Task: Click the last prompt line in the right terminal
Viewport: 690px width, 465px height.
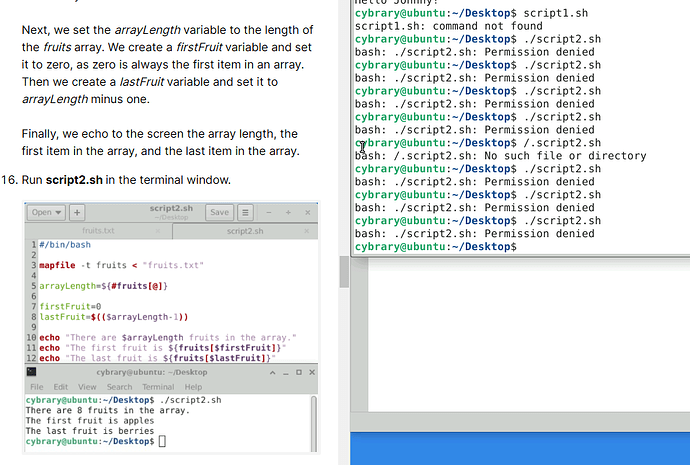Action: (x=435, y=246)
